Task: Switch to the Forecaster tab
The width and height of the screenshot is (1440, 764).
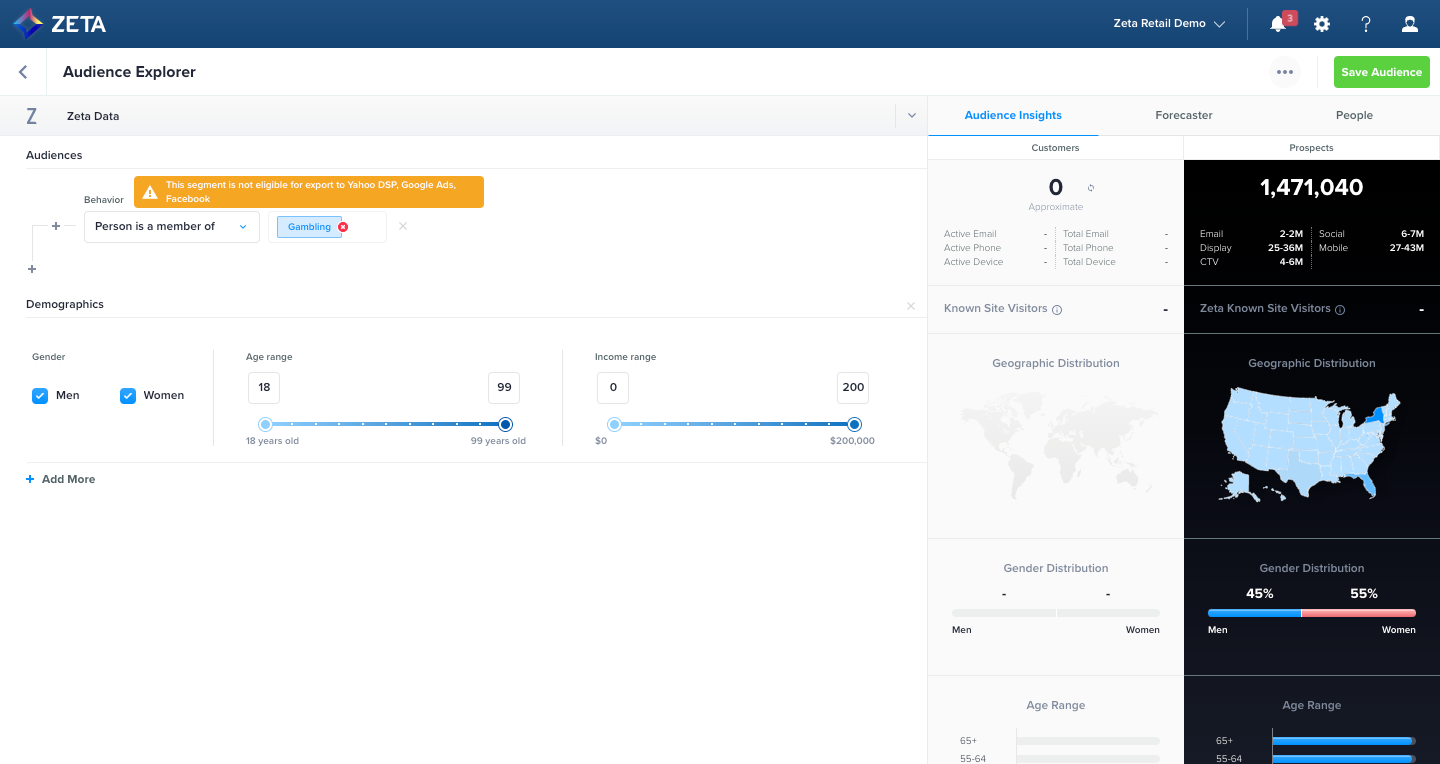Action: (1184, 115)
